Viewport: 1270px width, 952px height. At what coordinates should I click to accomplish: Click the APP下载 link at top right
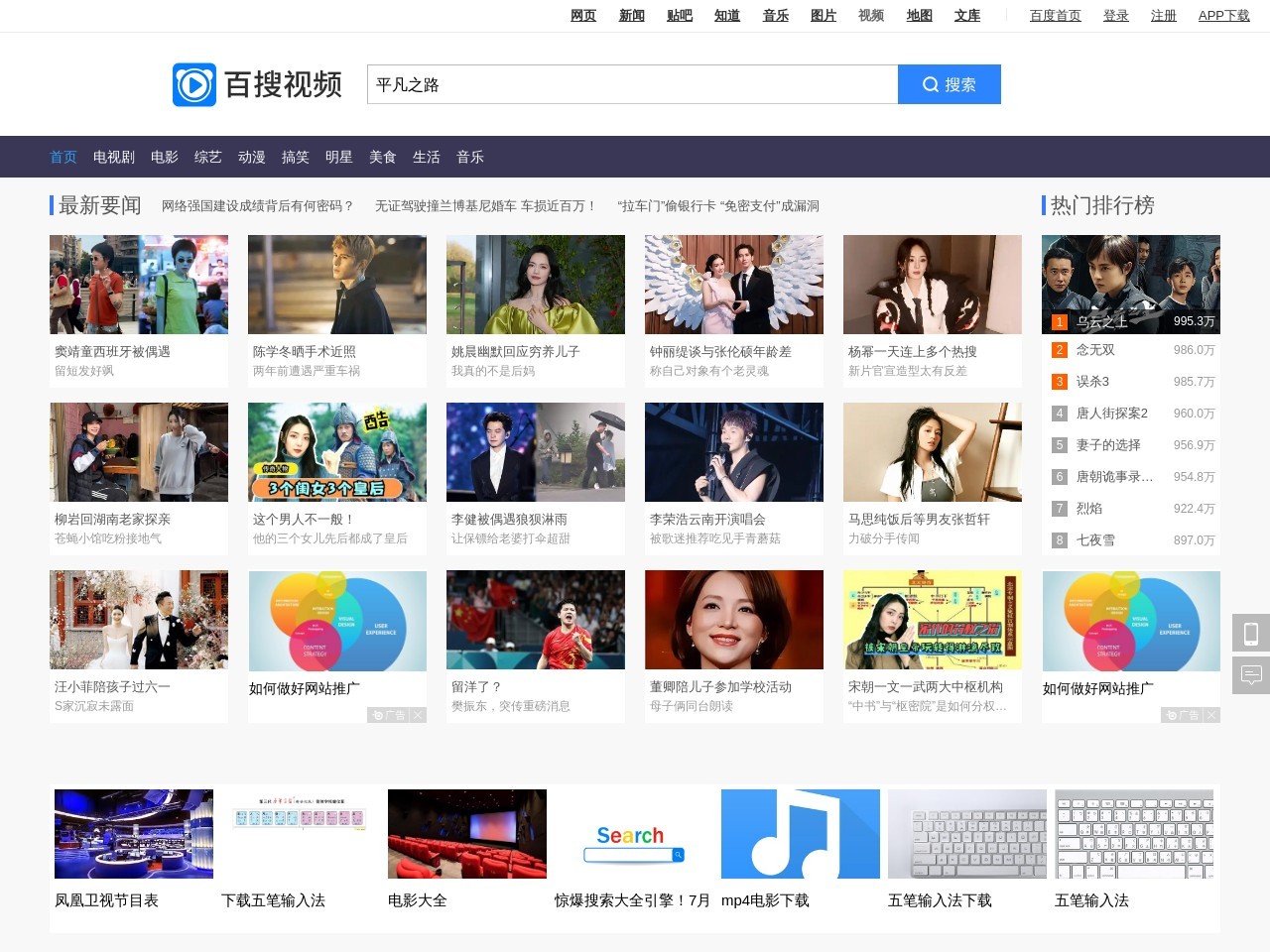coord(1223,15)
